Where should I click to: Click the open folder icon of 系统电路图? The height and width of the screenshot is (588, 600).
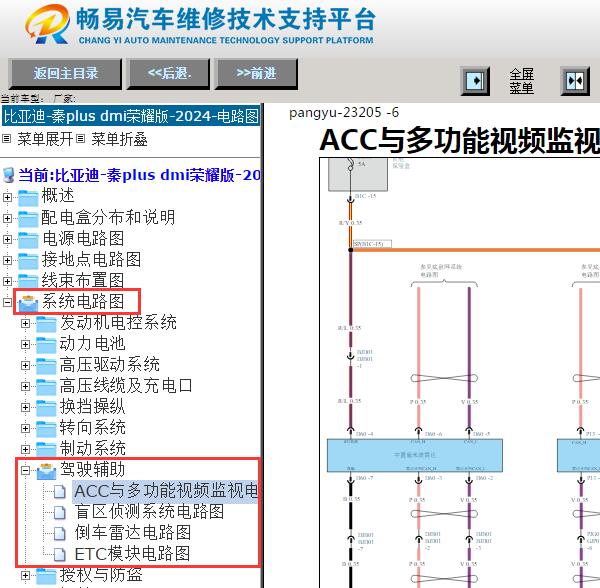coord(28,303)
